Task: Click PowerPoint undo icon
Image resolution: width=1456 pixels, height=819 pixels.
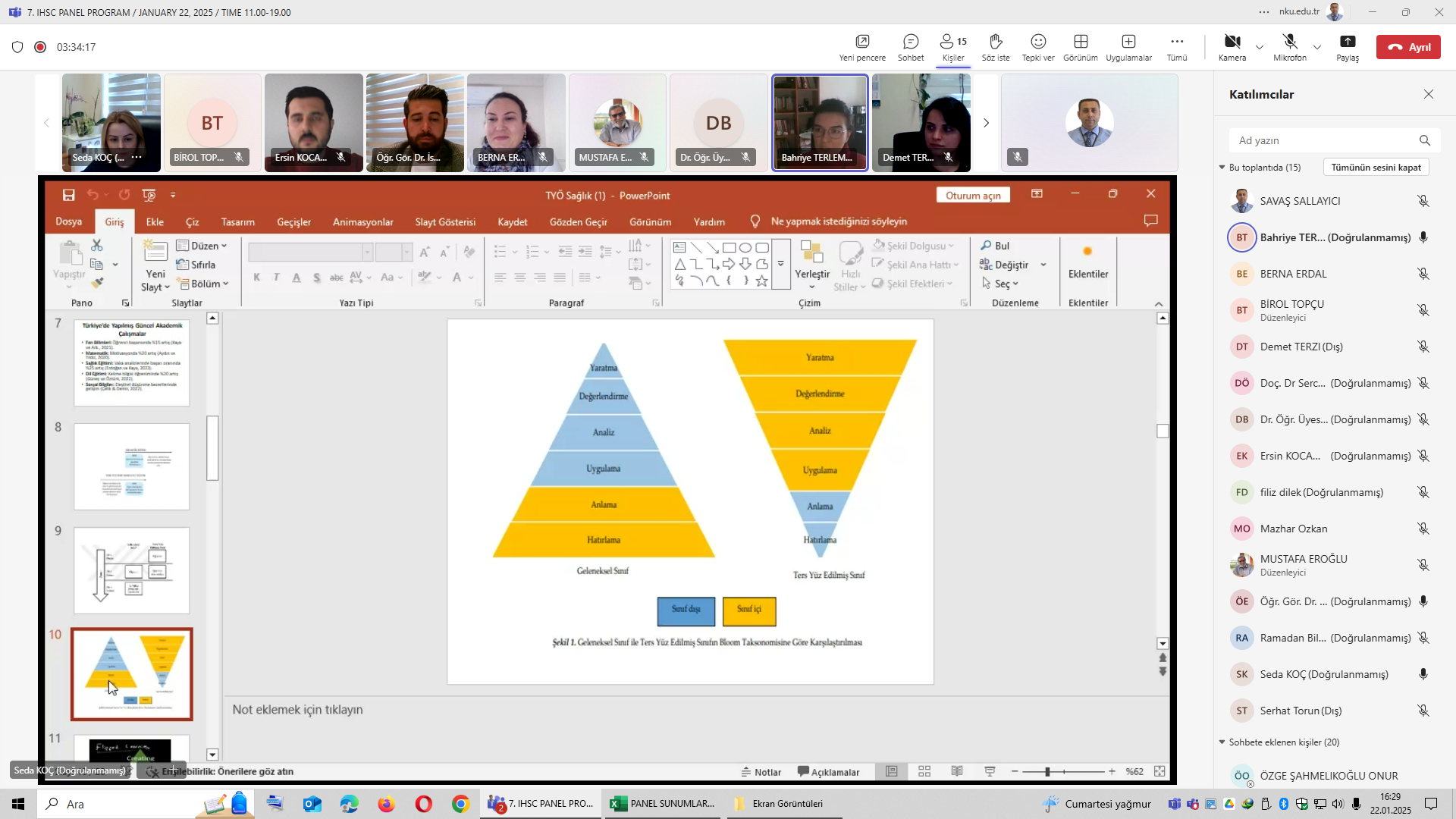Action: (93, 195)
